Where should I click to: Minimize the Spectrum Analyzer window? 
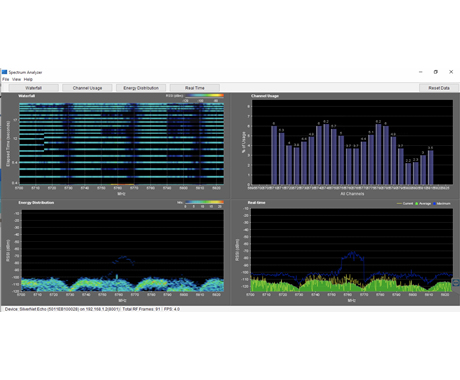point(421,72)
